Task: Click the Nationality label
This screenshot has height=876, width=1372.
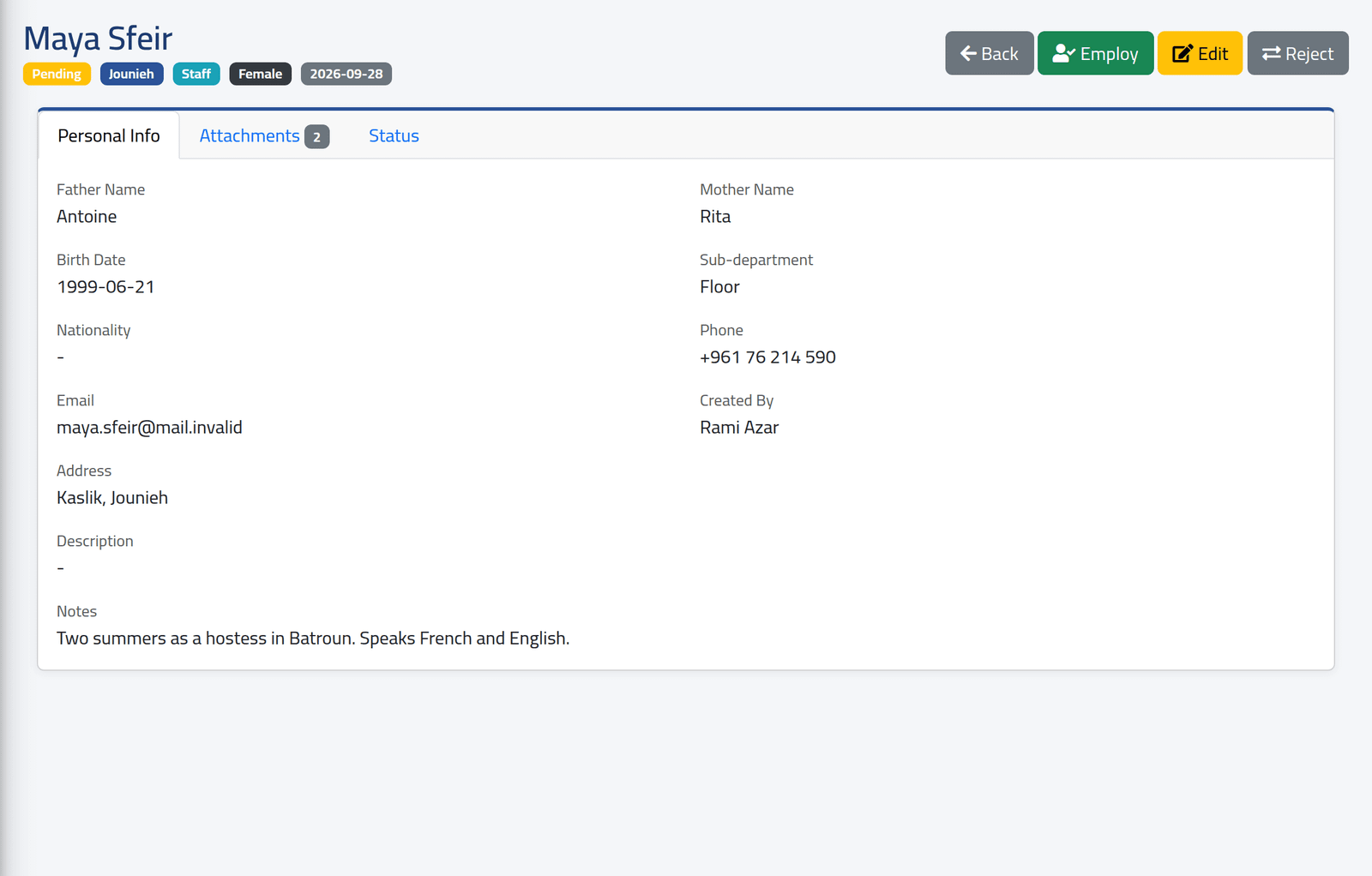Action: (93, 330)
